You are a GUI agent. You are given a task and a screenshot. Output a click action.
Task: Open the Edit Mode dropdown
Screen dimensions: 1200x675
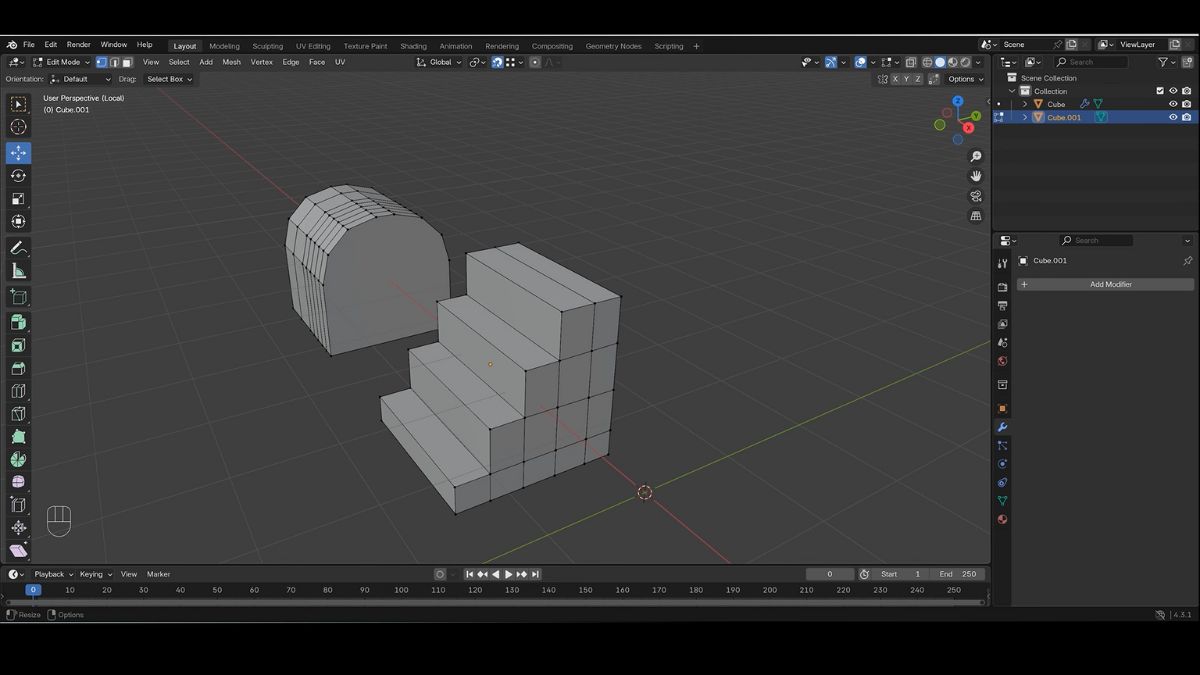(62, 62)
